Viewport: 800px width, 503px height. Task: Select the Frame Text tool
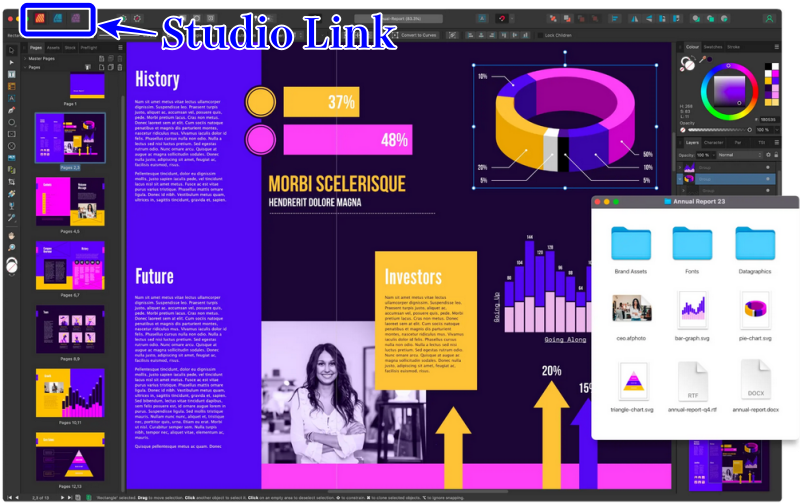click(x=11, y=74)
